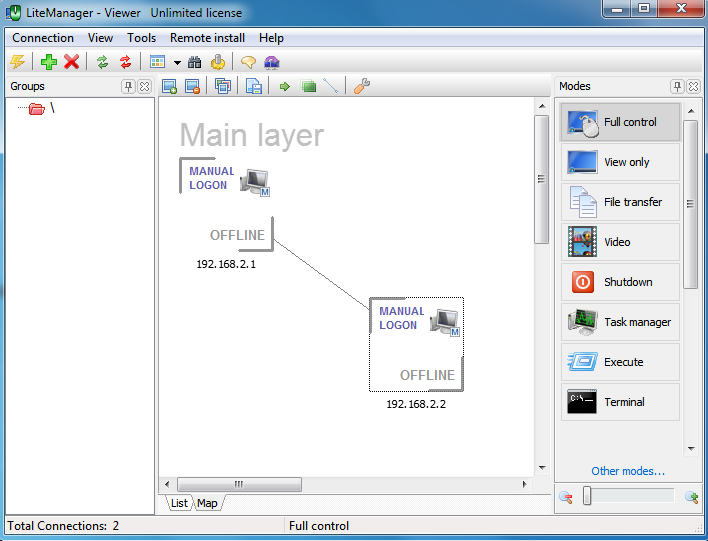
Task: Select Full control mode
Action: (x=620, y=122)
